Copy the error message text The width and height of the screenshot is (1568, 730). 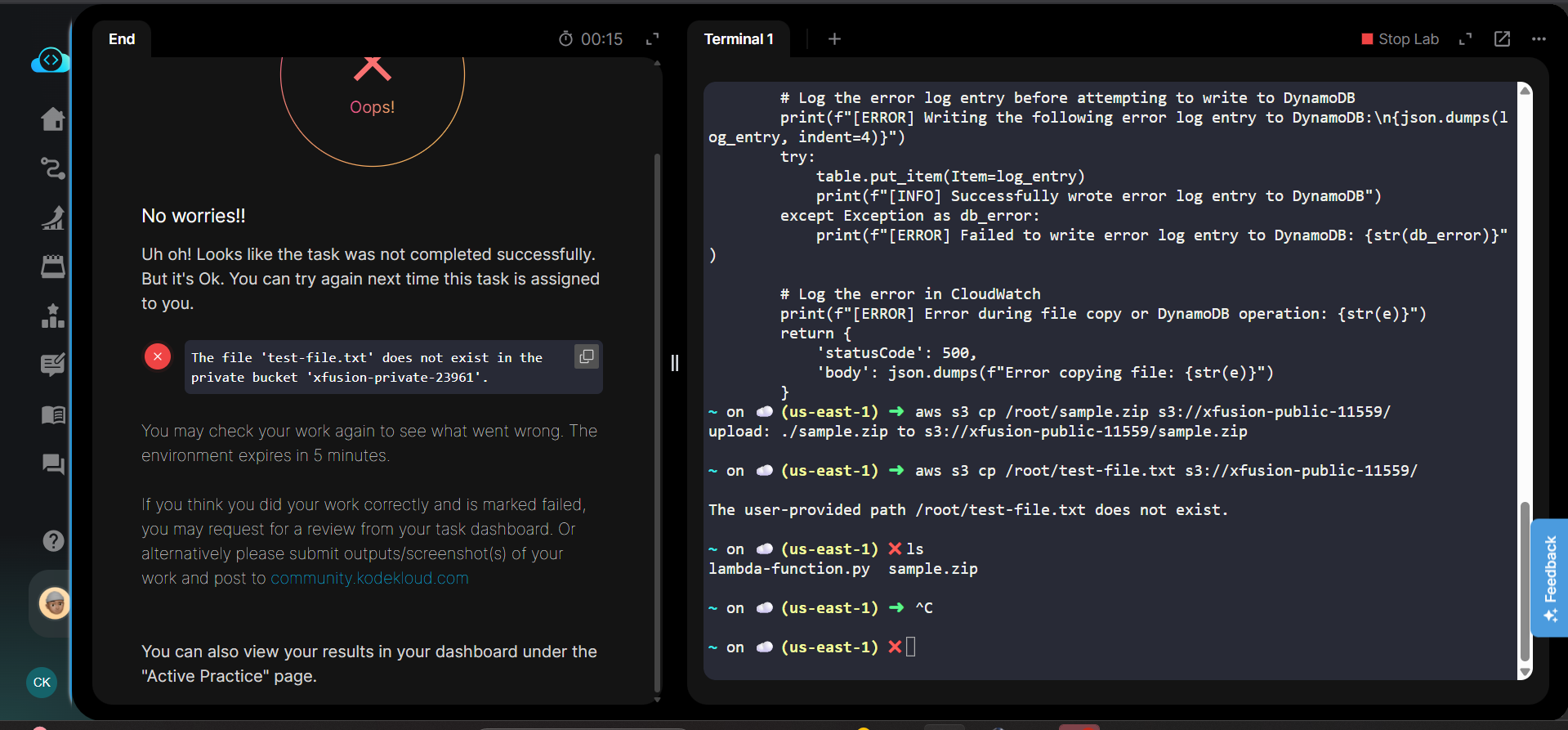click(586, 356)
